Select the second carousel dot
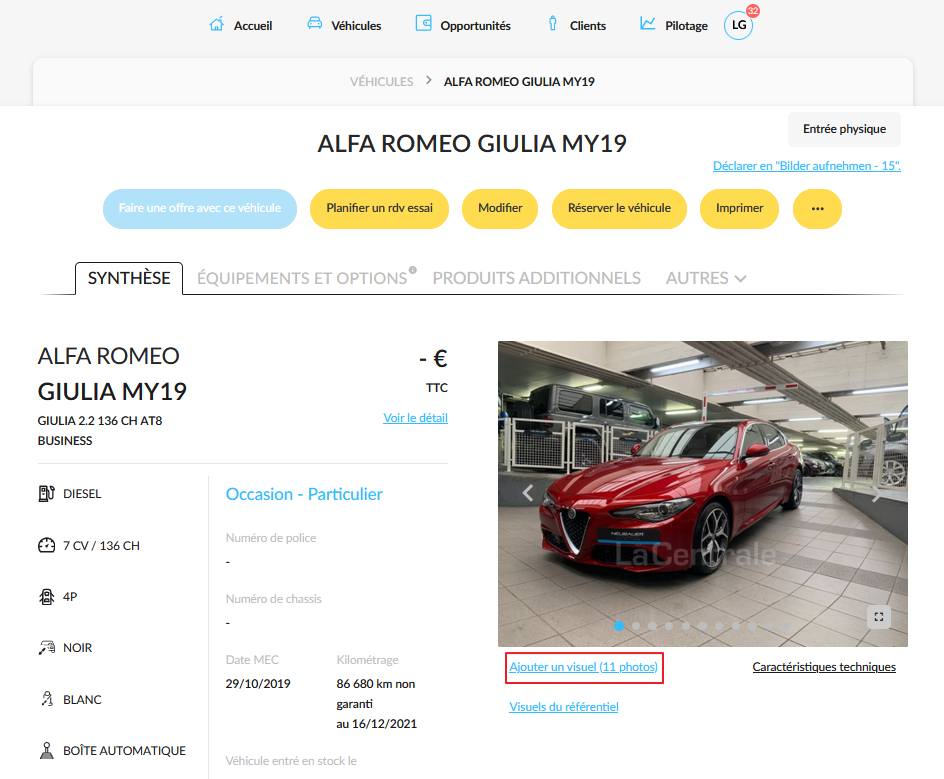 click(x=636, y=625)
